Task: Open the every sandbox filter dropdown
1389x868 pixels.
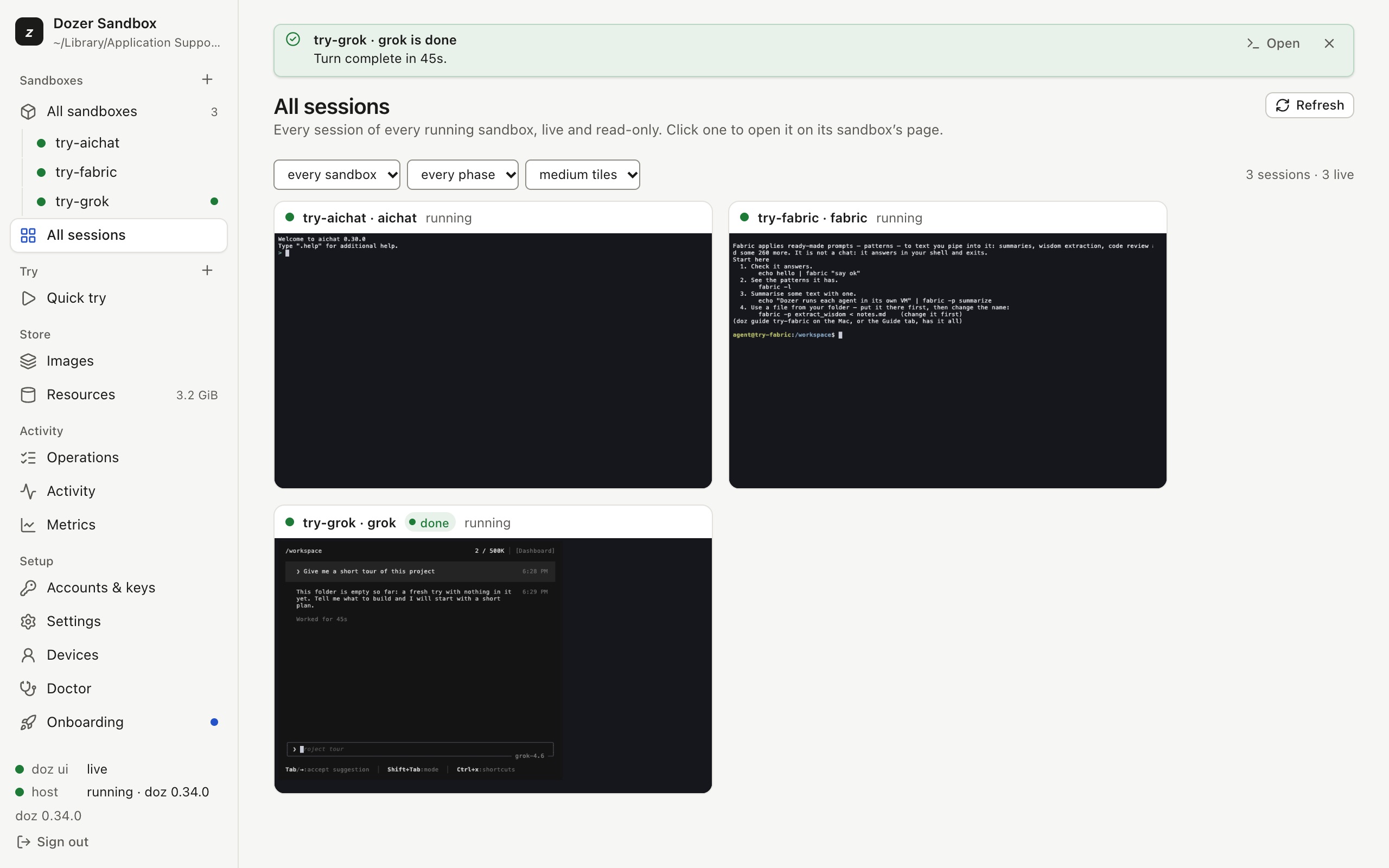Action: point(337,175)
